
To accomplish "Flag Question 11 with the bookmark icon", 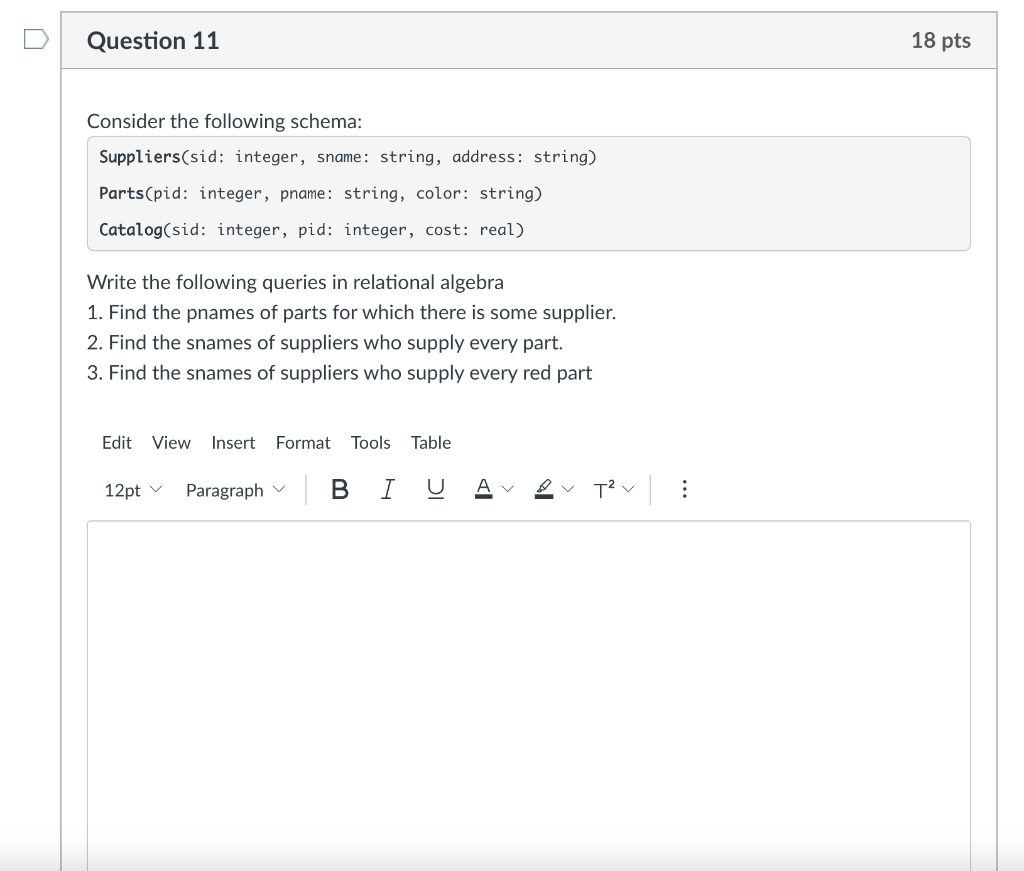I will click(36, 39).
